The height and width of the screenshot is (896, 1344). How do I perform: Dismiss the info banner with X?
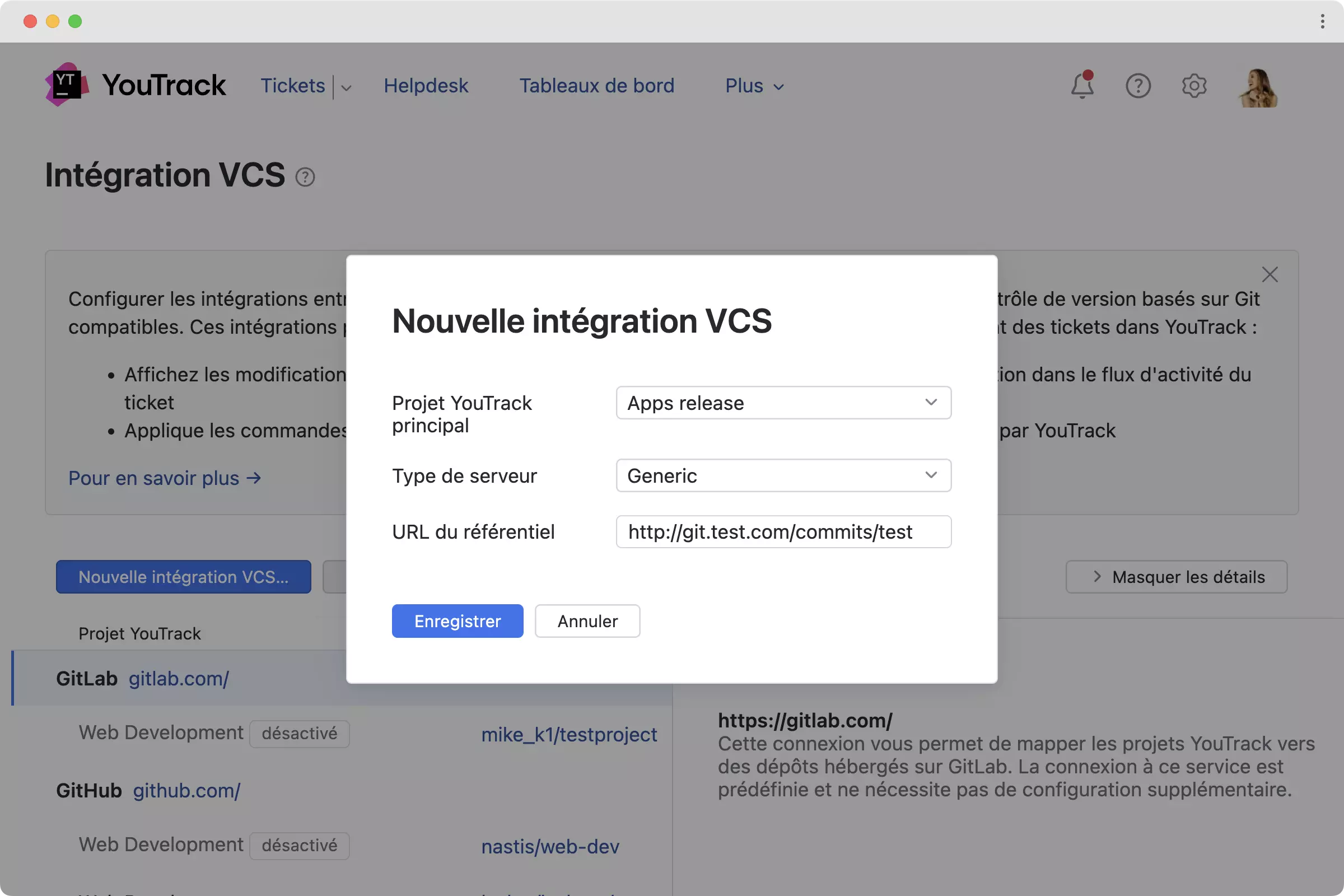point(1270,275)
